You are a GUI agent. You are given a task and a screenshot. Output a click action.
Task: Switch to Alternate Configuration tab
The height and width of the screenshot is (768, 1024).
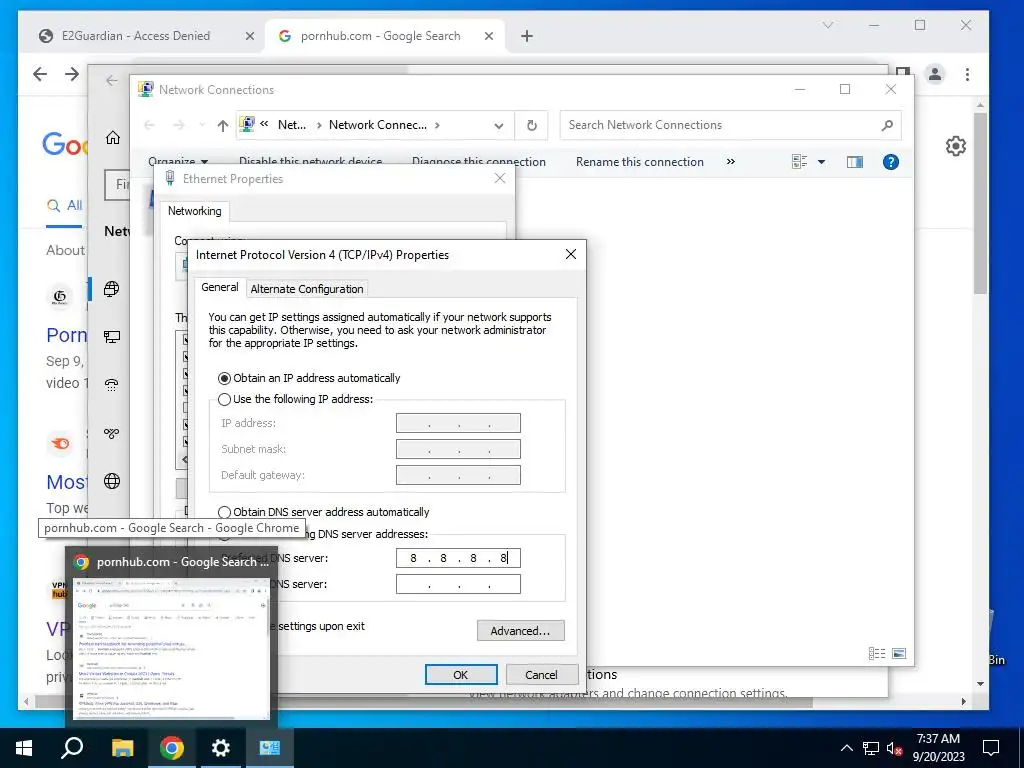pyautogui.click(x=307, y=289)
